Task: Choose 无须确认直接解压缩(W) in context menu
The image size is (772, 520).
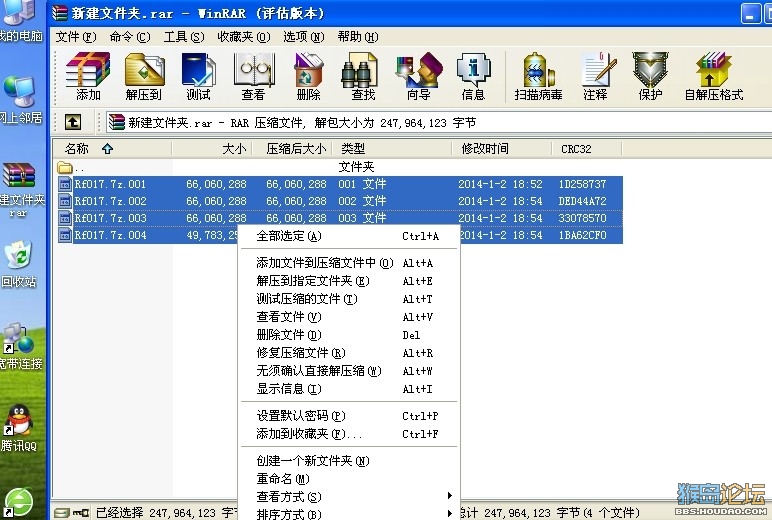Action: (x=349, y=371)
